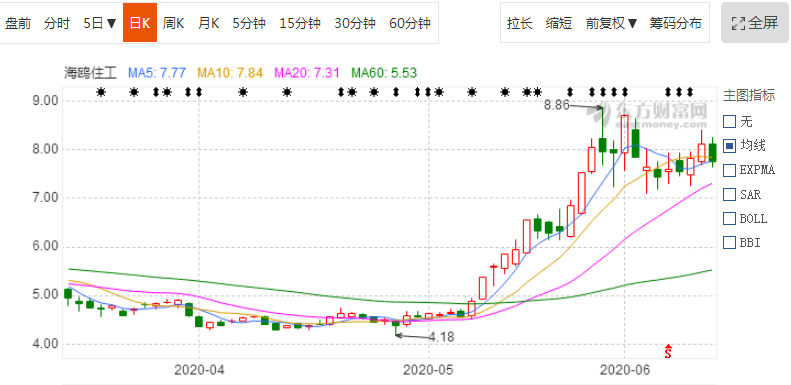Image resolution: width=791 pixels, height=385 pixels.
Task: Enter 全屏 fullscreen mode
Action: pos(755,23)
